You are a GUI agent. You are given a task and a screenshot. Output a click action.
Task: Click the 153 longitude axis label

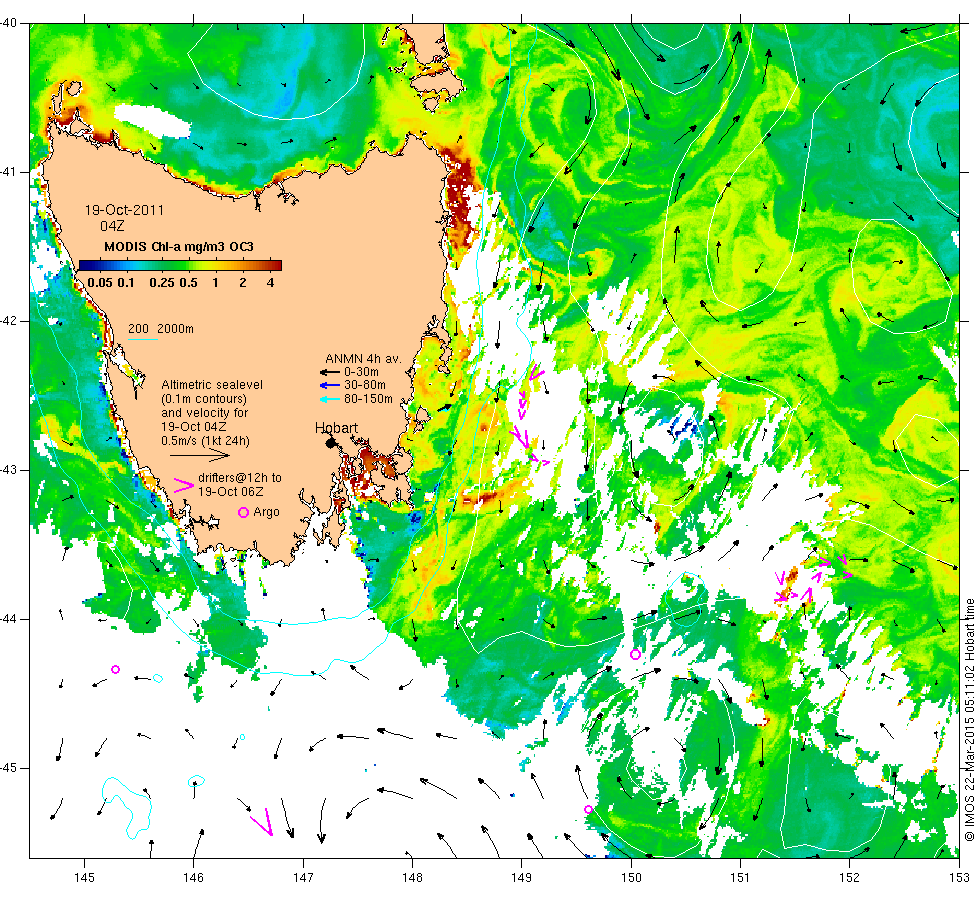(x=959, y=878)
